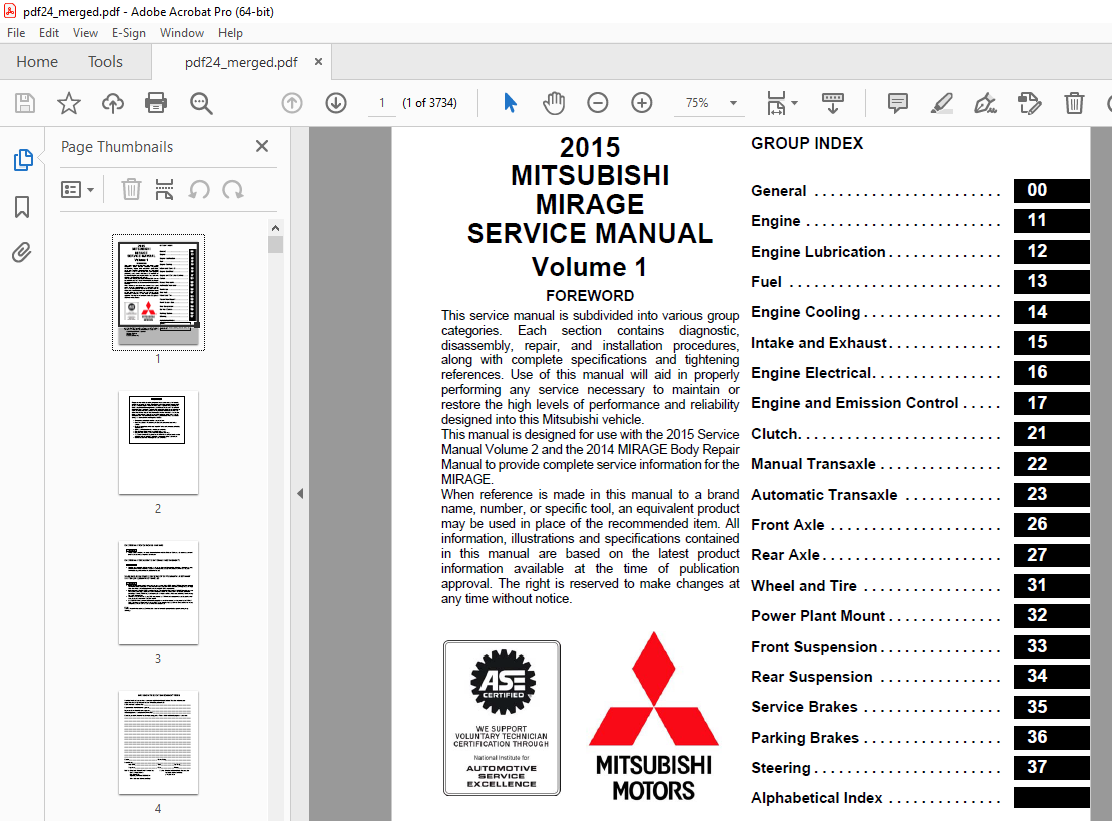Click the thumbnails panel page-break icon
This screenshot has height=821, width=1112.
tap(164, 190)
